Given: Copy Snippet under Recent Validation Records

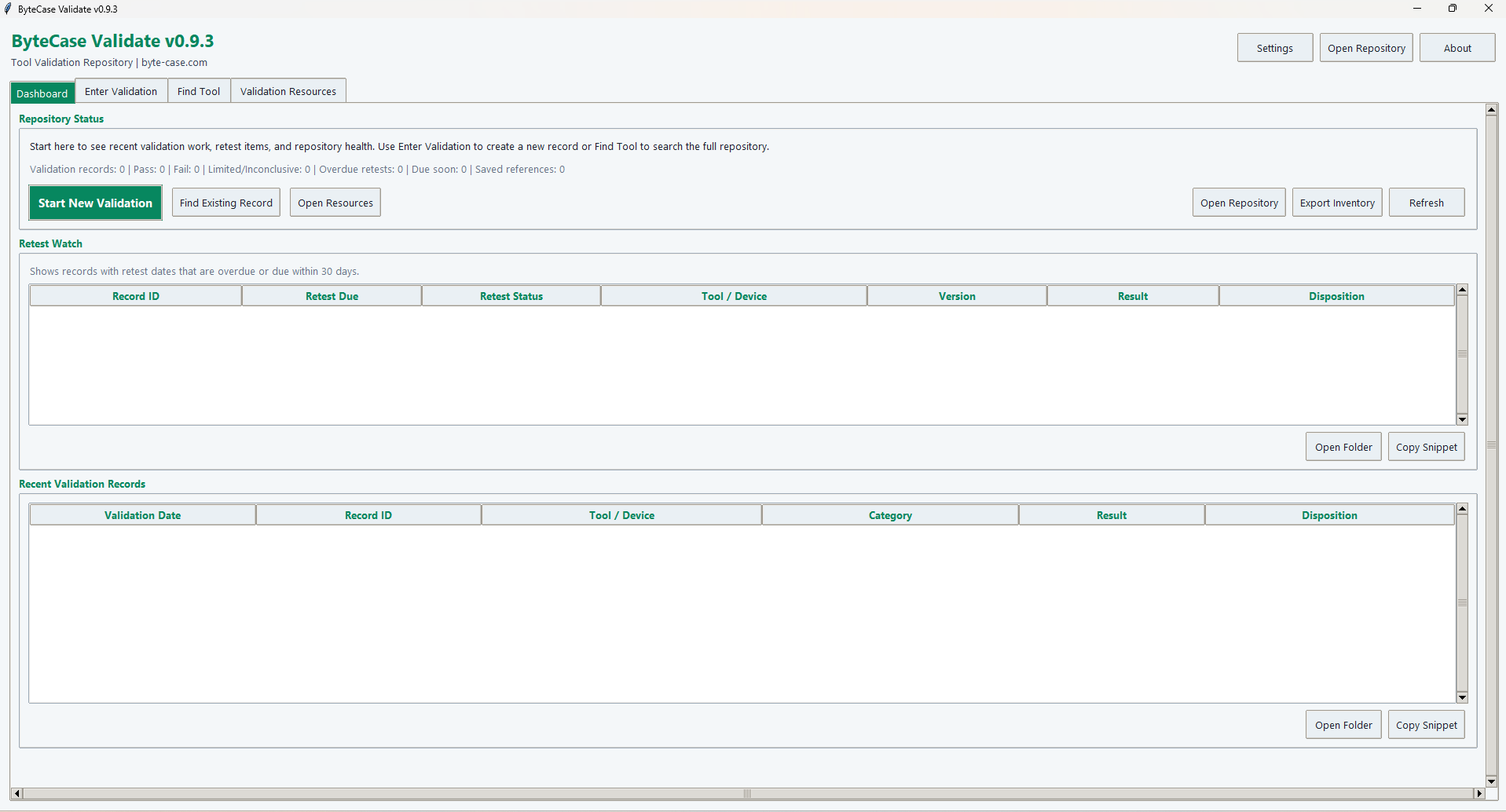Looking at the screenshot, I should coord(1426,725).
